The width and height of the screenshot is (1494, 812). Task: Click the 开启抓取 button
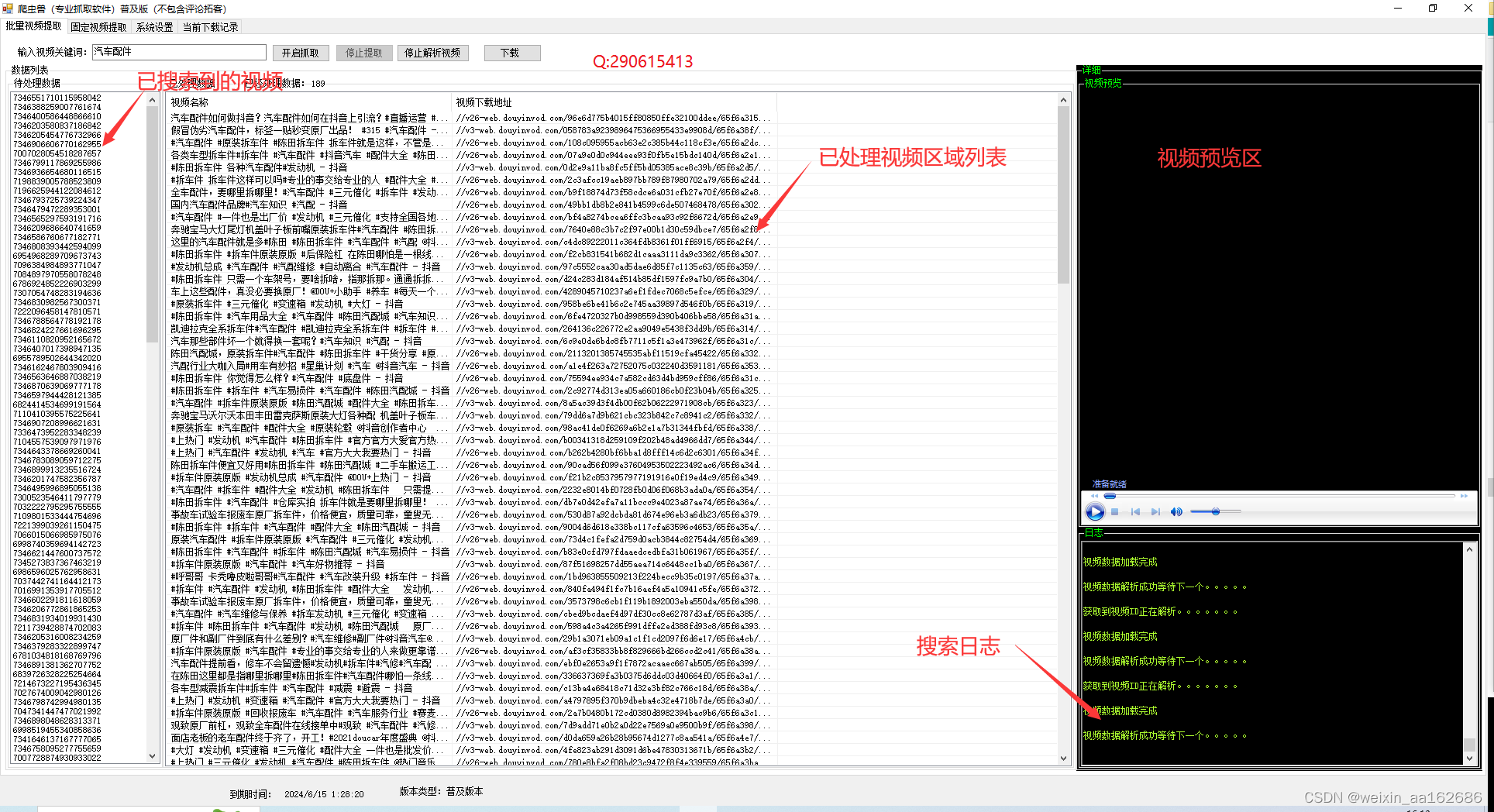(x=300, y=53)
